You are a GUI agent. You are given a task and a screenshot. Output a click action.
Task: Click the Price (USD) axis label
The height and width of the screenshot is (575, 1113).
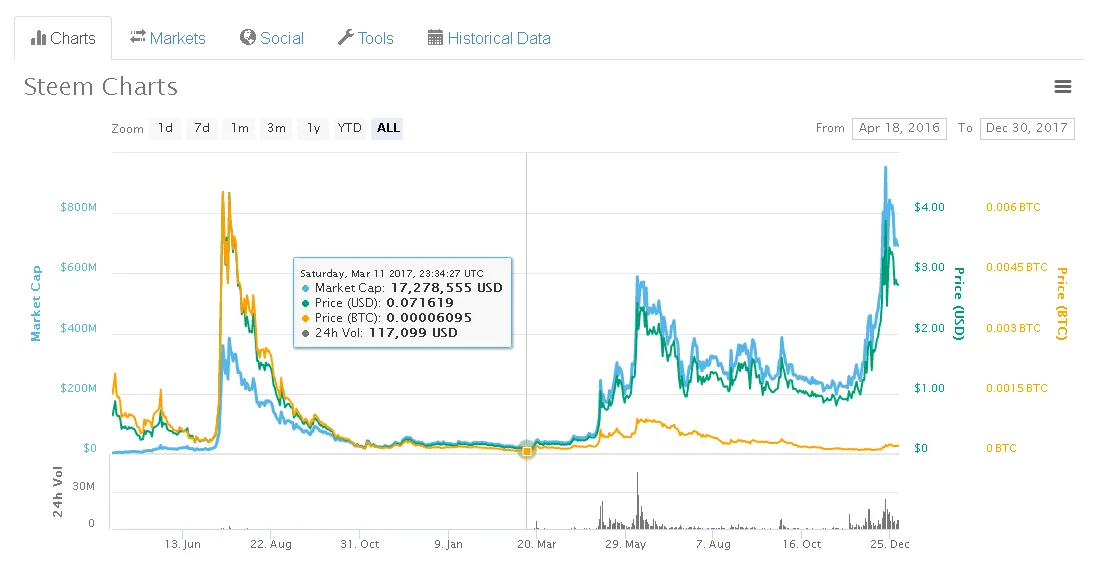coord(958,304)
